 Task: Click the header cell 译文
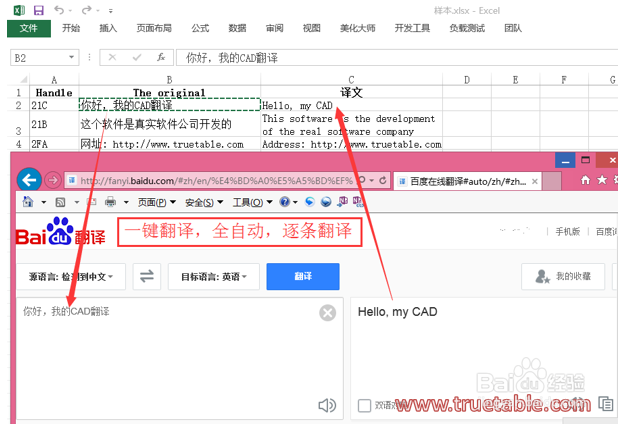click(351, 93)
